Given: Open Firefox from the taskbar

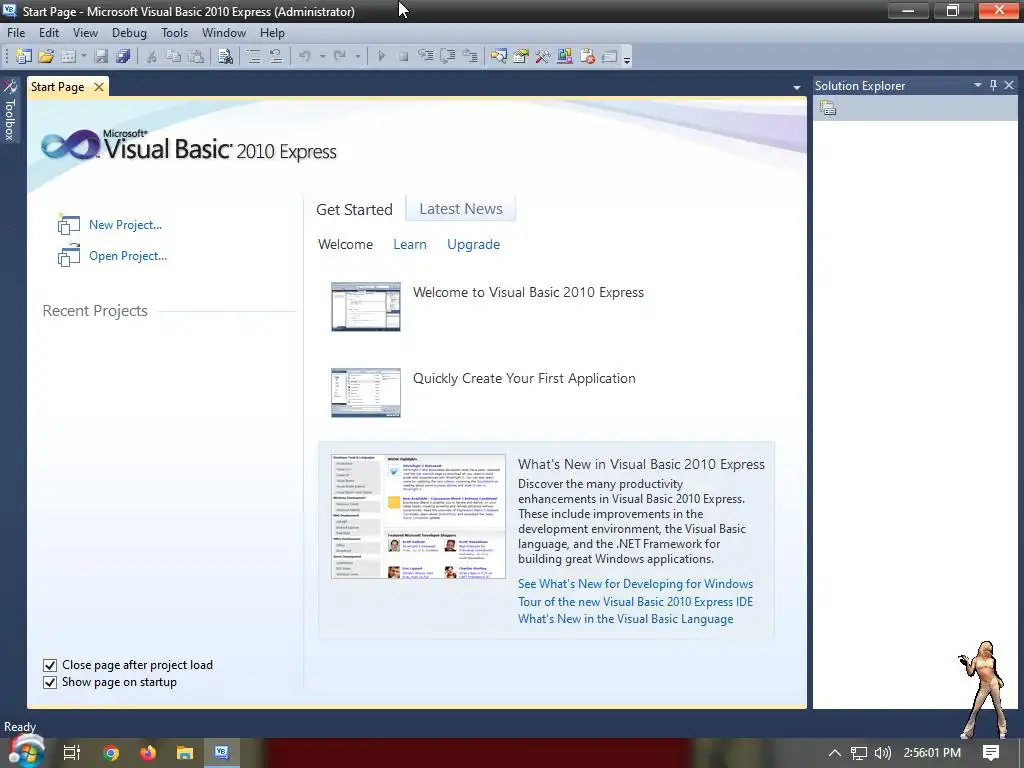Looking at the screenshot, I should point(148,753).
